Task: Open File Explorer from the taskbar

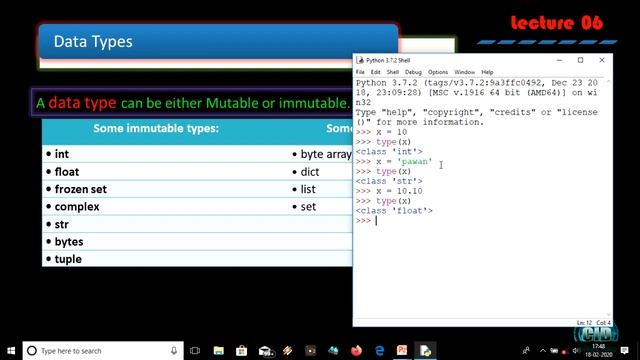Action: [219, 351]
